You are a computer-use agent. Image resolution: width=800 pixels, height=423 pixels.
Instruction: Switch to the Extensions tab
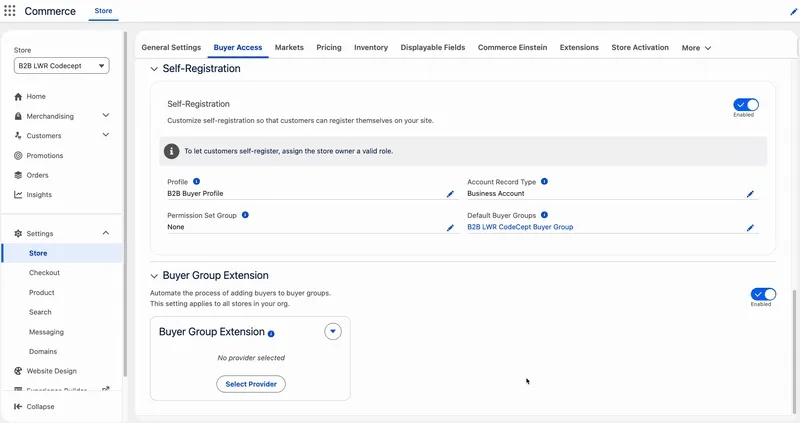(579, 47)
